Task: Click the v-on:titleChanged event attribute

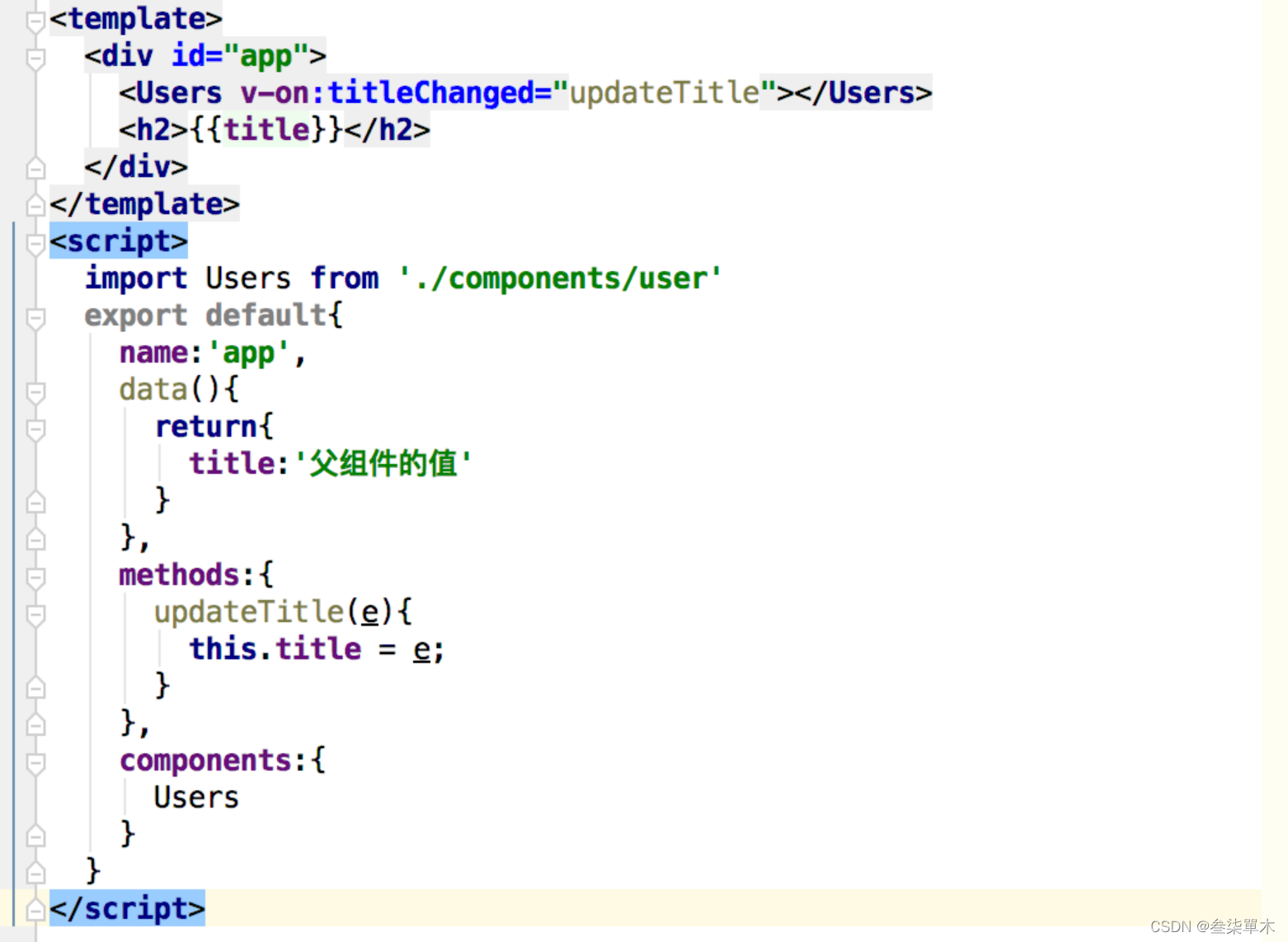Action: click(395, 93)
